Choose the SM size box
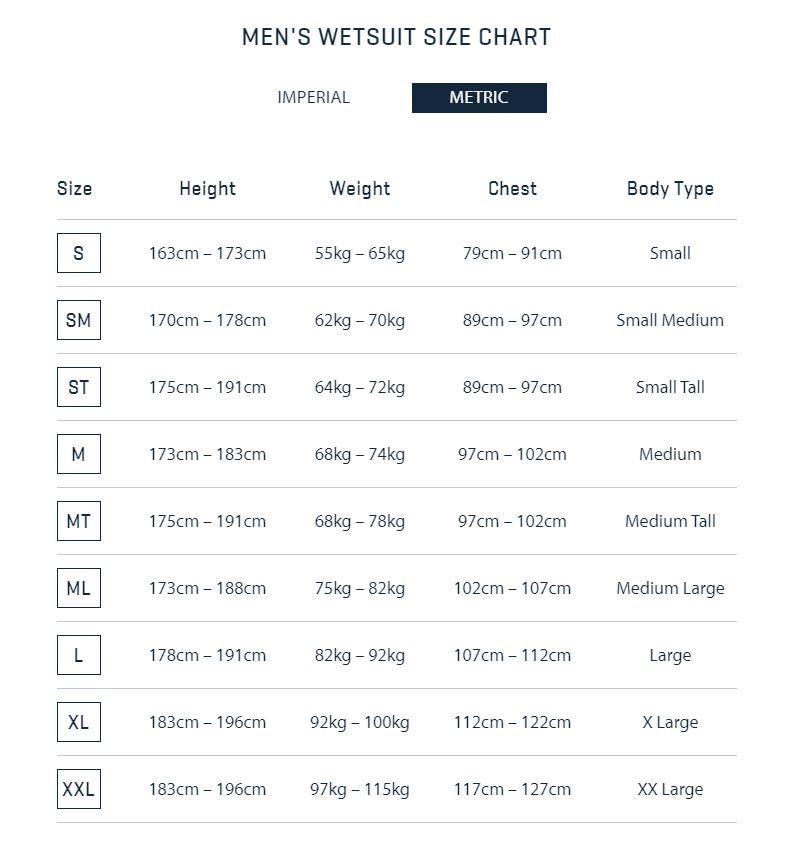Screen dimensions: 805x845 [x=79, y=320]
